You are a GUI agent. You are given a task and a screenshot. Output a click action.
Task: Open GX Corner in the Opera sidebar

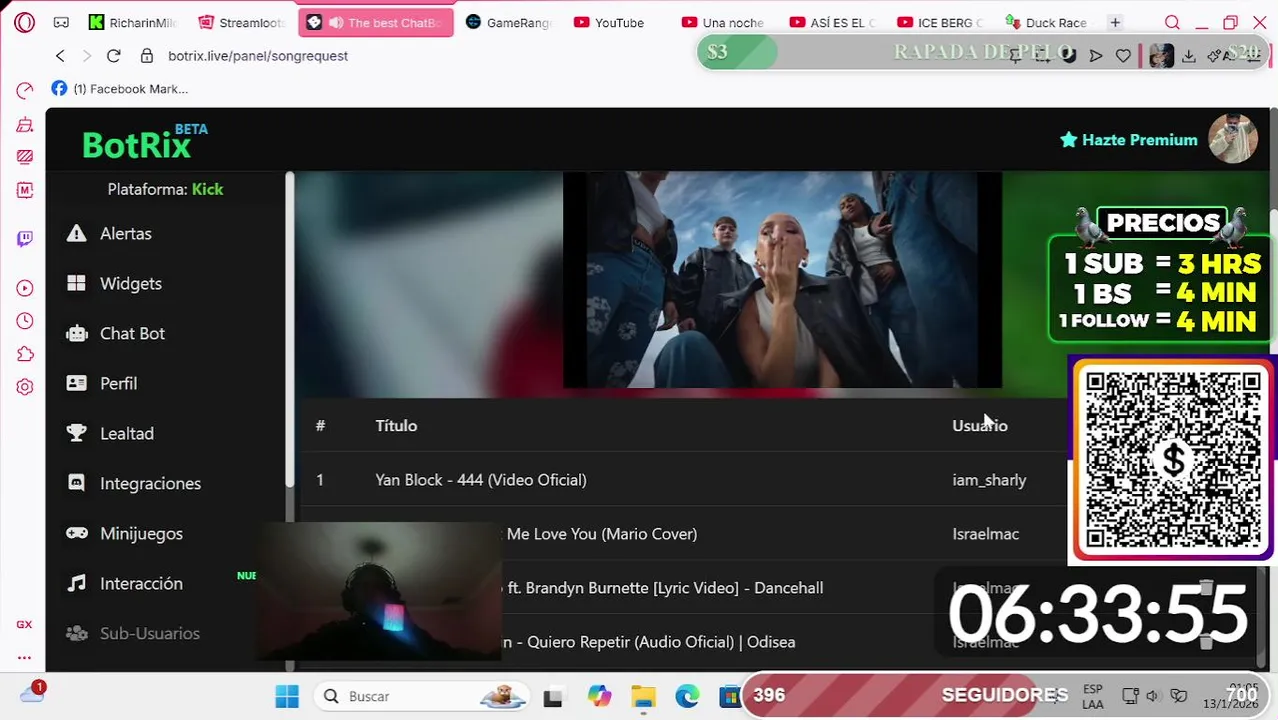point(24,624)
